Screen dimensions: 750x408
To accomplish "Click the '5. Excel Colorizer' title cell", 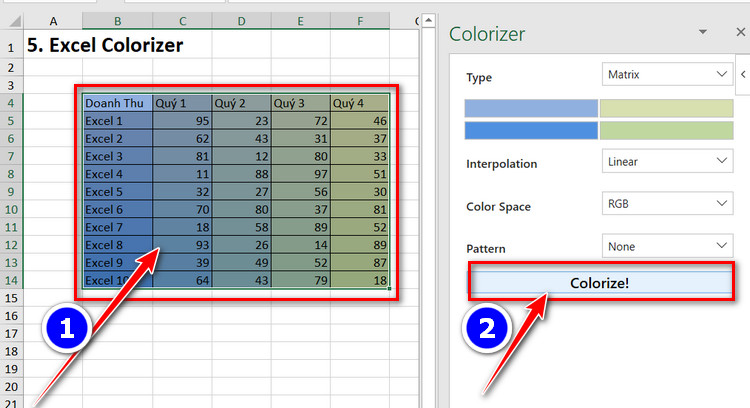I will click(x=105, y=45).
